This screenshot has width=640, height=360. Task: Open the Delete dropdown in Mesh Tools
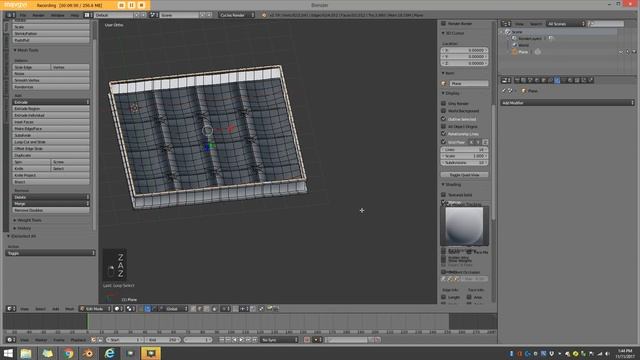point(51,197)
